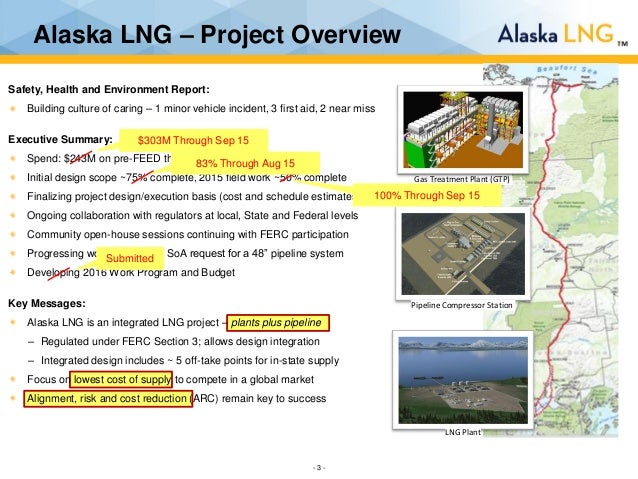Select the 'Integrated design includes ~ 5 off-take points' sub-bullet

tap(190, 361)
